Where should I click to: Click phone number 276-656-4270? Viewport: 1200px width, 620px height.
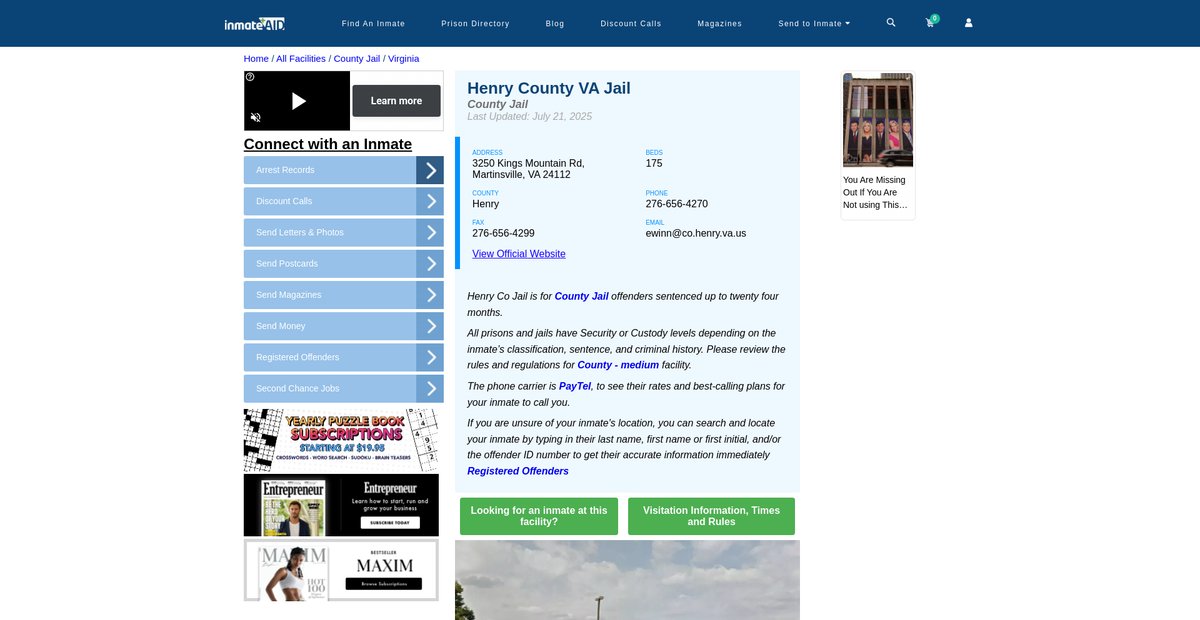point(677,204)
